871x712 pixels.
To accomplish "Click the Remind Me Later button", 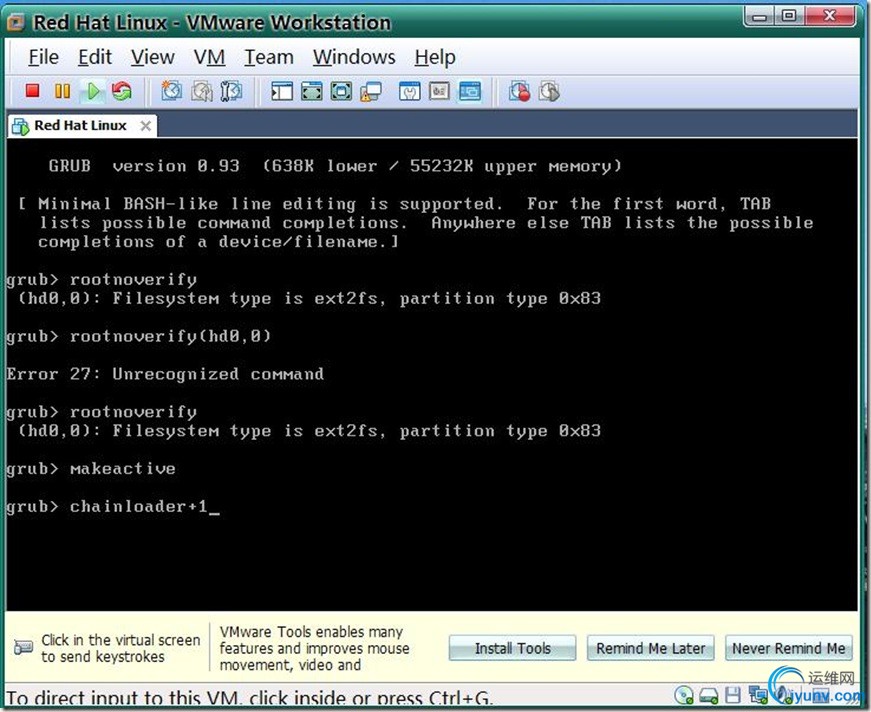I will point(650,648).
